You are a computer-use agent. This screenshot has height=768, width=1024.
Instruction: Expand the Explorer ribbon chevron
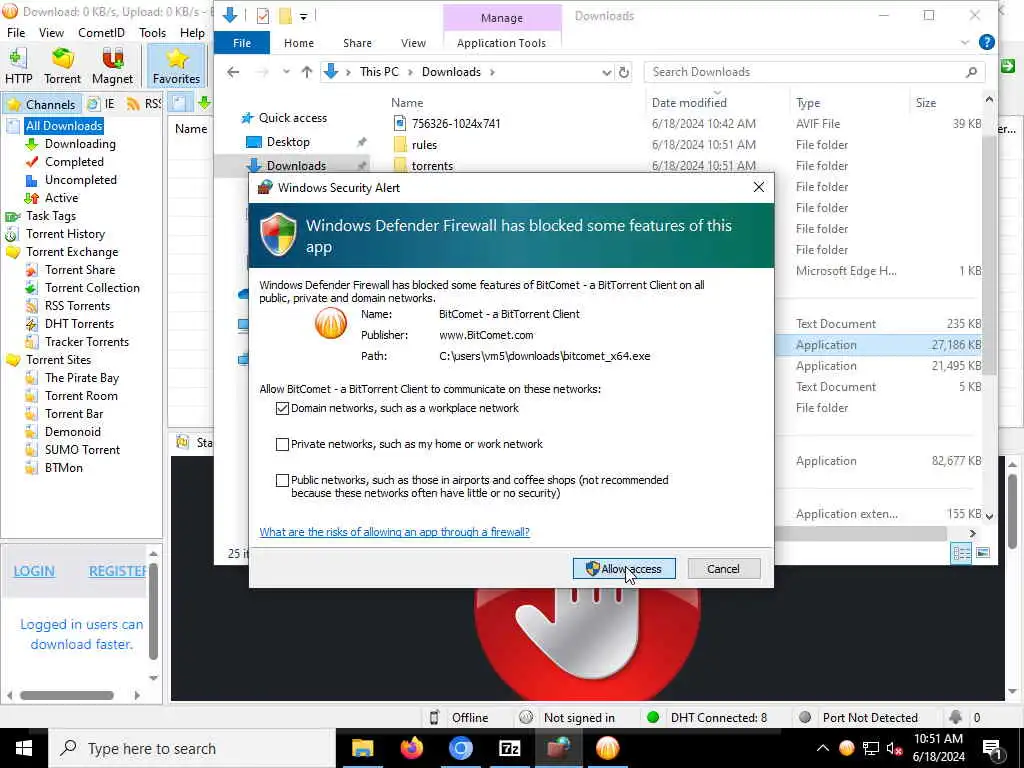[965, 42]
